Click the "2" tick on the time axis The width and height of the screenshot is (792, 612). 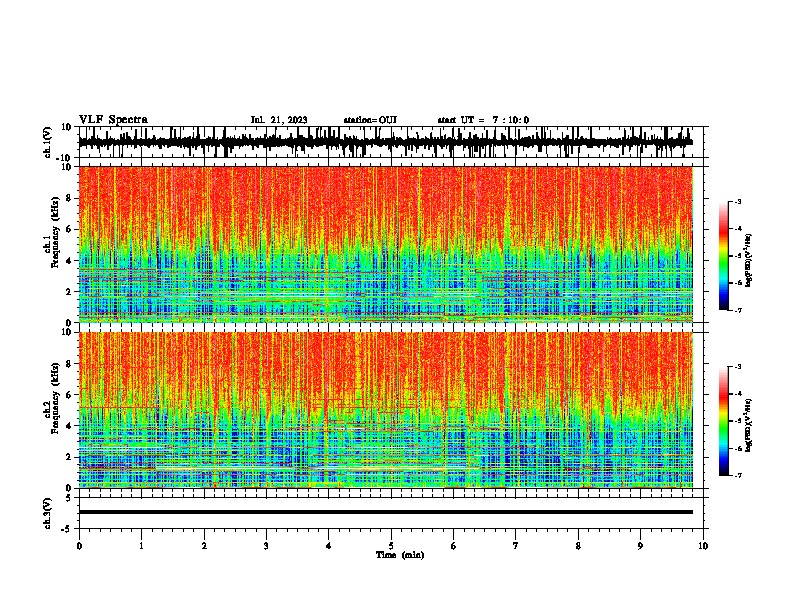[204, 546]
